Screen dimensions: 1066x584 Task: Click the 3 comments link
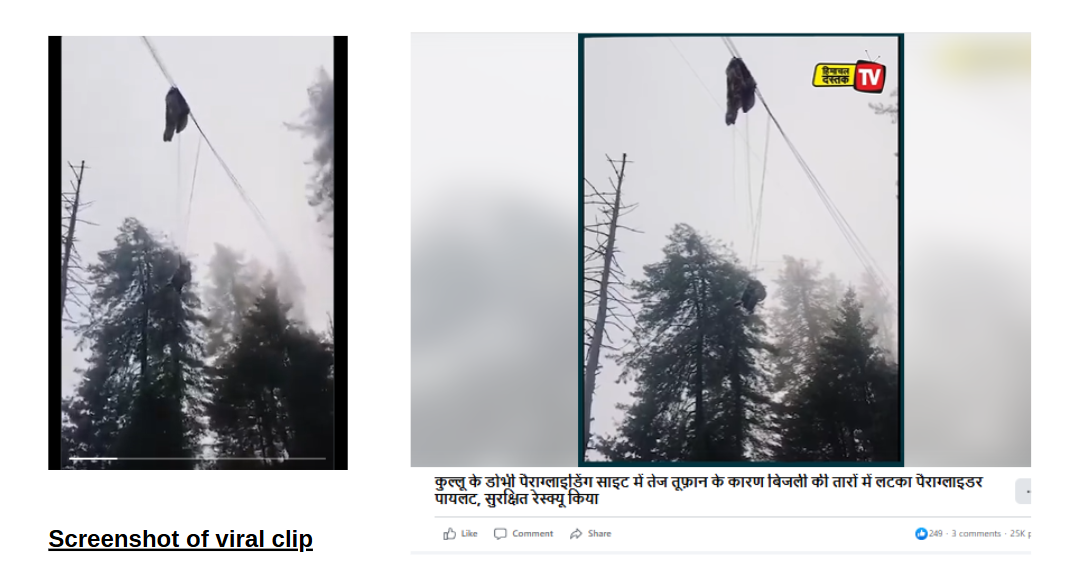coord(976,534)
